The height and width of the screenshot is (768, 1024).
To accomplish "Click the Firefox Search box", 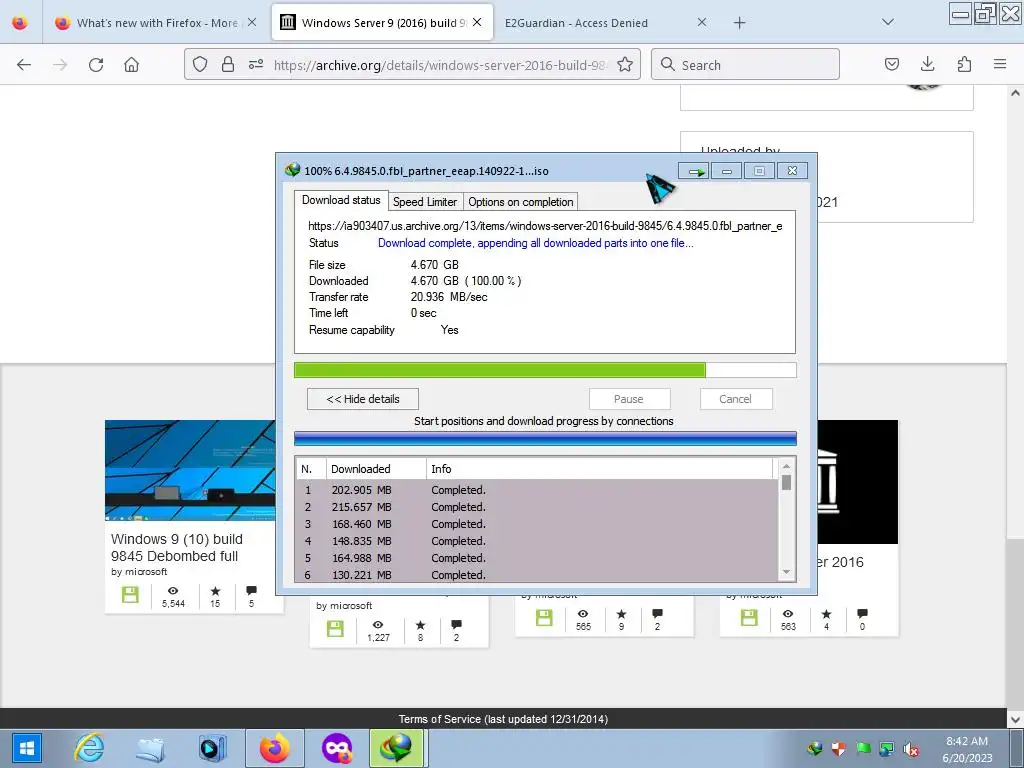I will (x=745, y=65).
